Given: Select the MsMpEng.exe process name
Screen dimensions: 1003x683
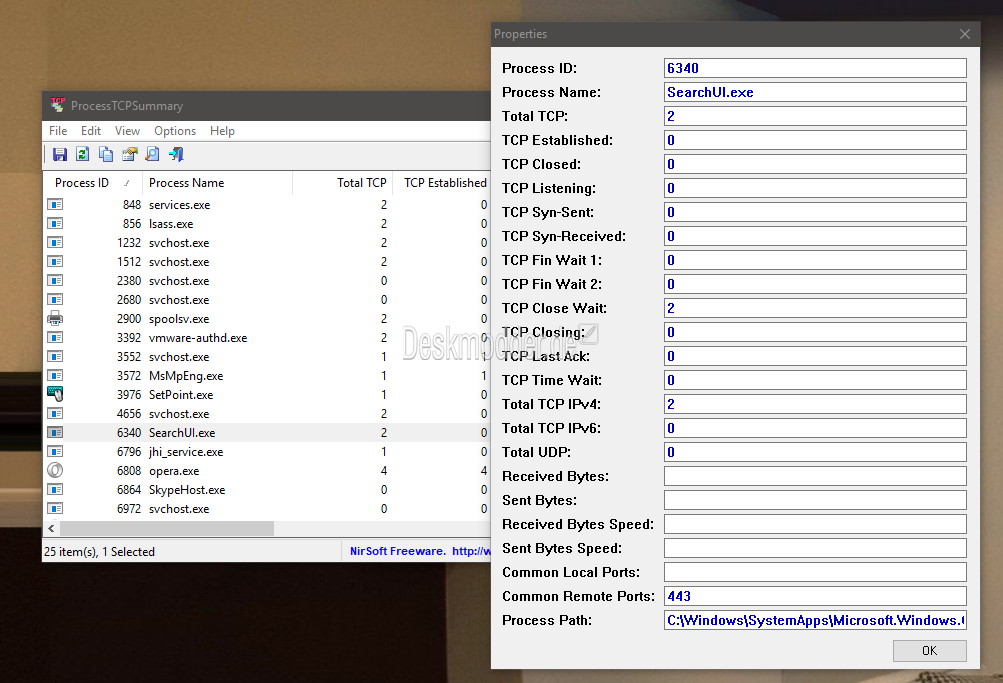Looking at the screenshot, I should coord(186,375).
